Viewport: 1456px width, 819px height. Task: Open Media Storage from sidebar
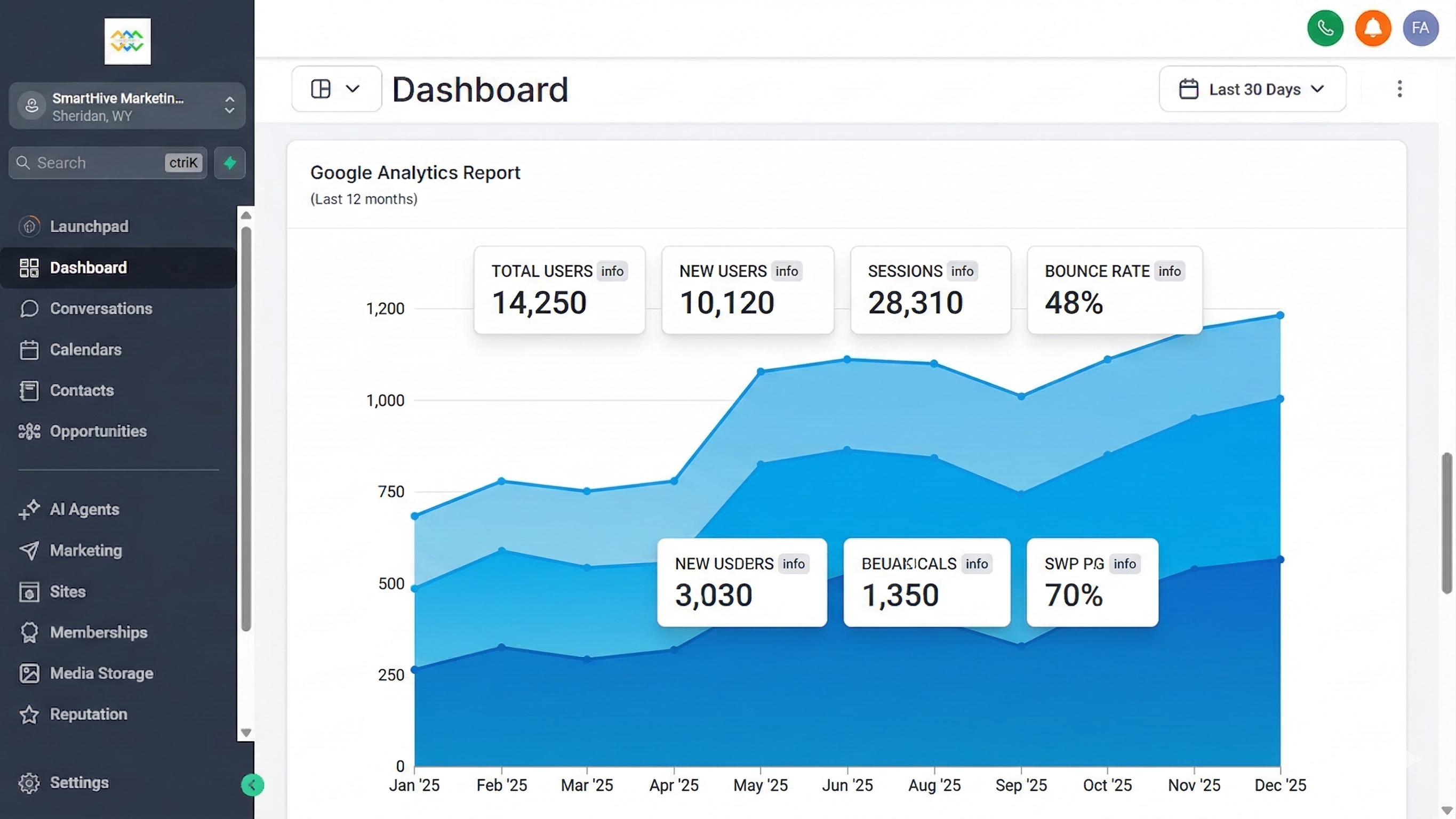[x=101, y=673]
